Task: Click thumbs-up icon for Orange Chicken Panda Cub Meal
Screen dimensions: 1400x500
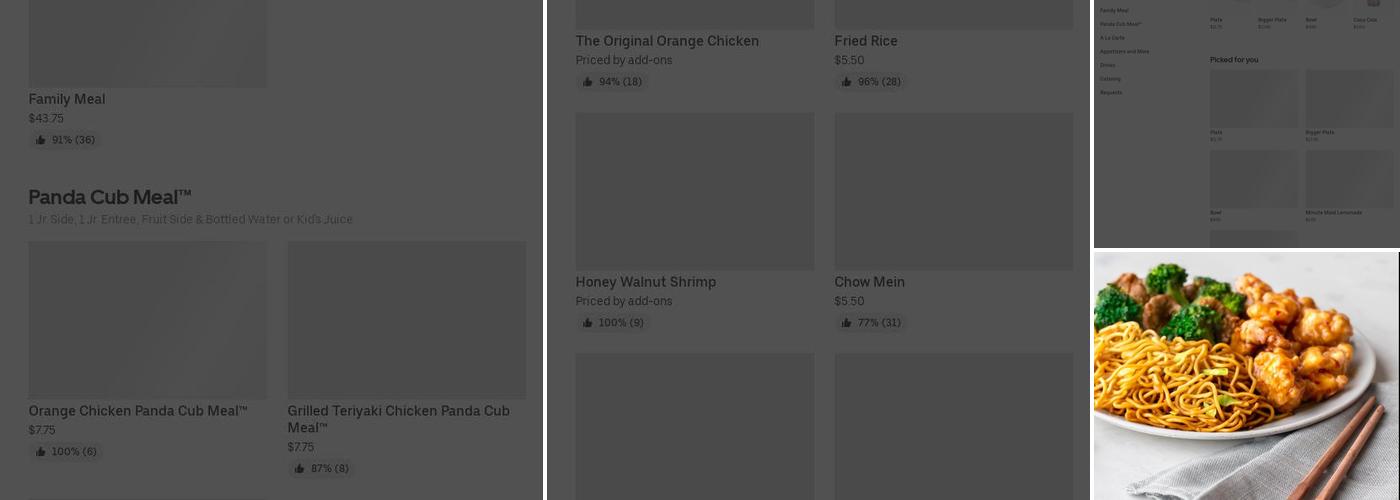Action: pyautogui.click(x=40, y=452)
